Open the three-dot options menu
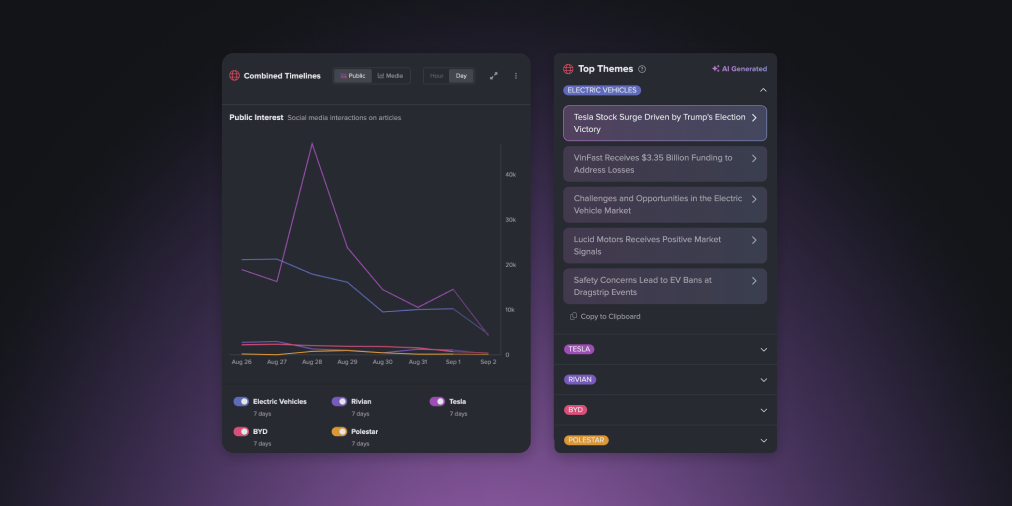 click(x=516, y=76)
